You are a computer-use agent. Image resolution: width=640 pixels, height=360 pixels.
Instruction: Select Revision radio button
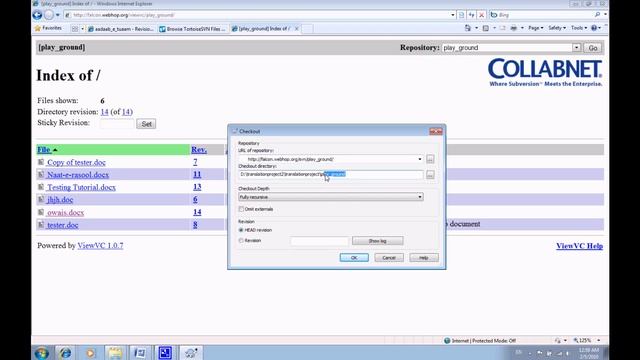tap(241, 241)
